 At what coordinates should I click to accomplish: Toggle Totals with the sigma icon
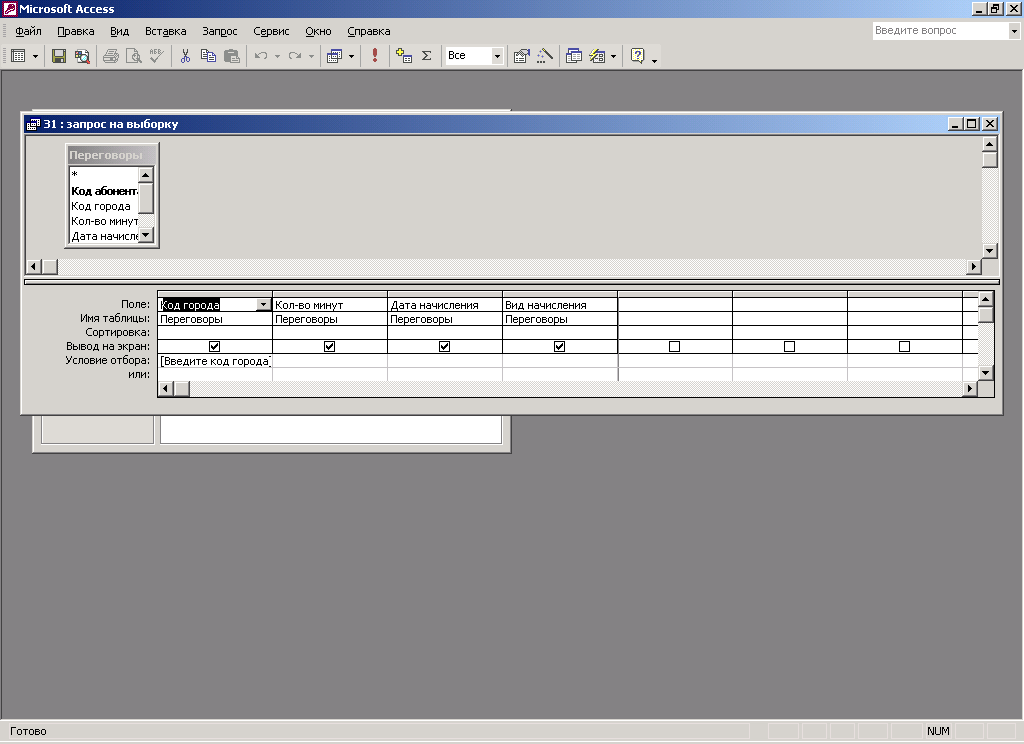click(426, 56)
